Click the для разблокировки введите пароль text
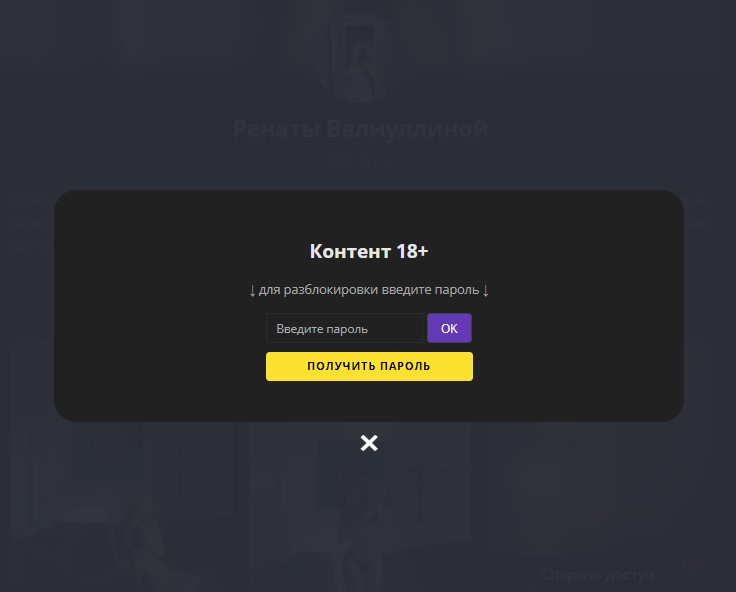Screen dimensions: 736x592 [x=369, y=290]
